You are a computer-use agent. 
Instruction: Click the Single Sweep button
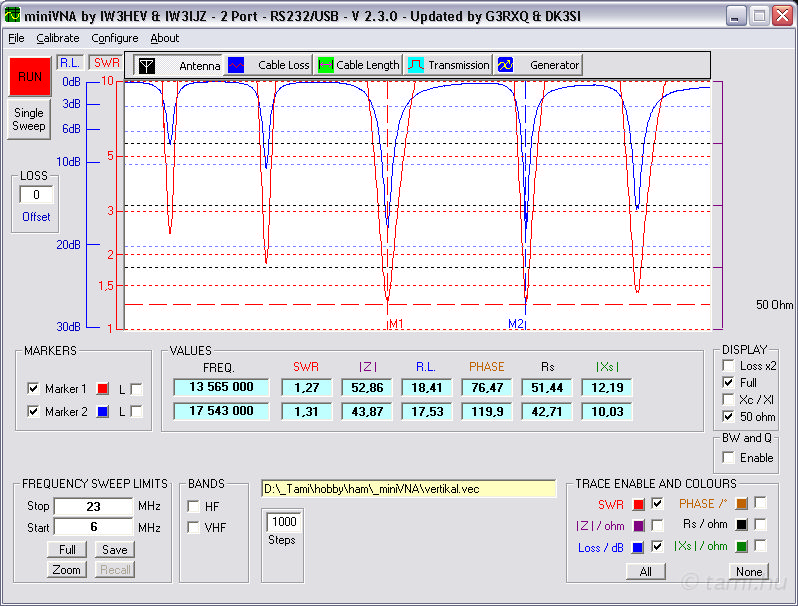[x=29, y=120]
